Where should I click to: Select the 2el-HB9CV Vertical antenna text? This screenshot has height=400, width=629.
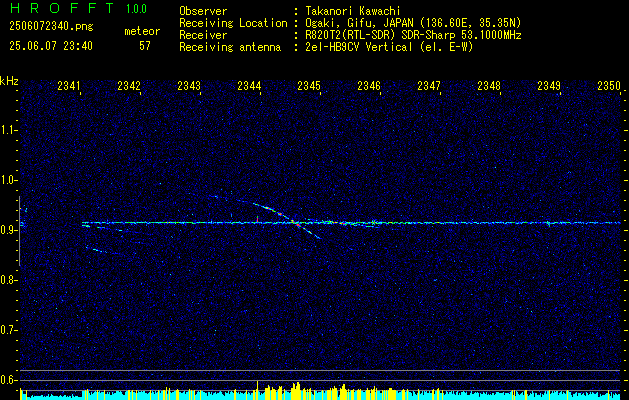coord(359,47)
